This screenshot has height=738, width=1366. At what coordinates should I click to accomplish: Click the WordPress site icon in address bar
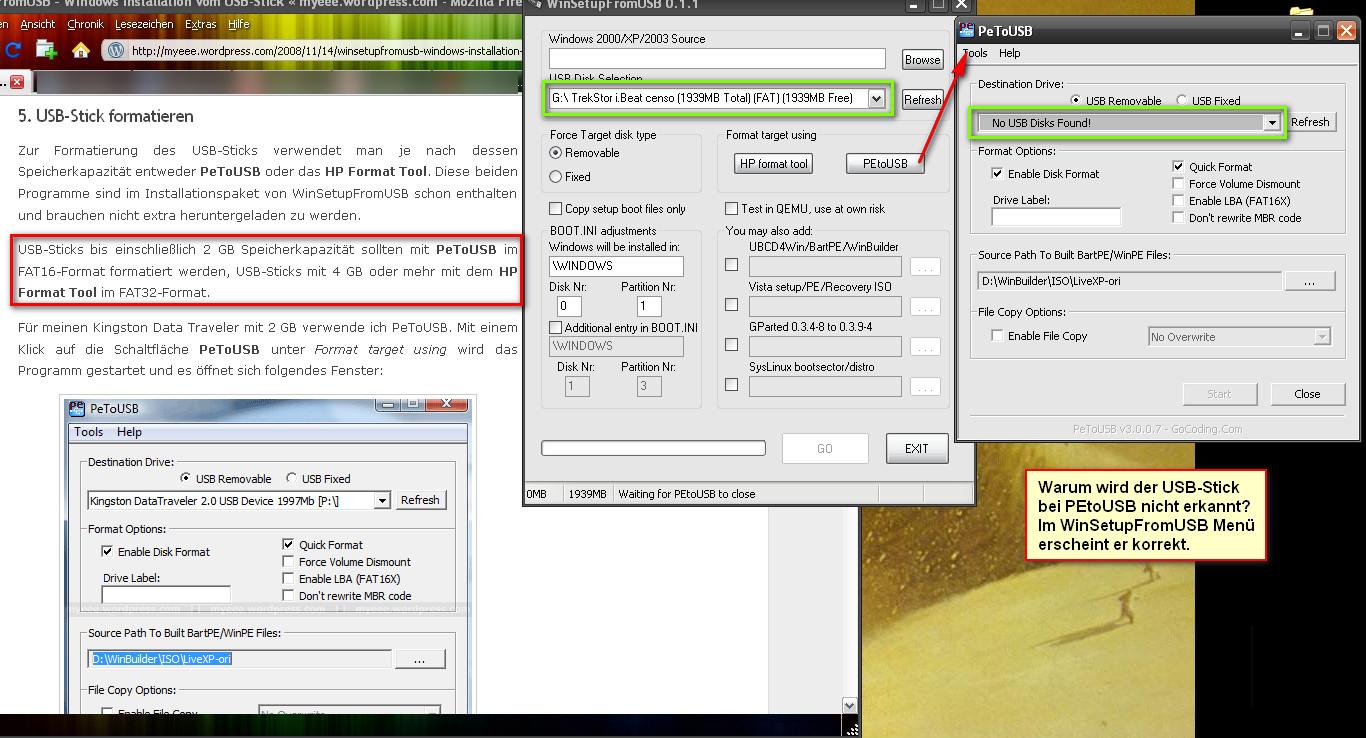[x=116, y=50]
